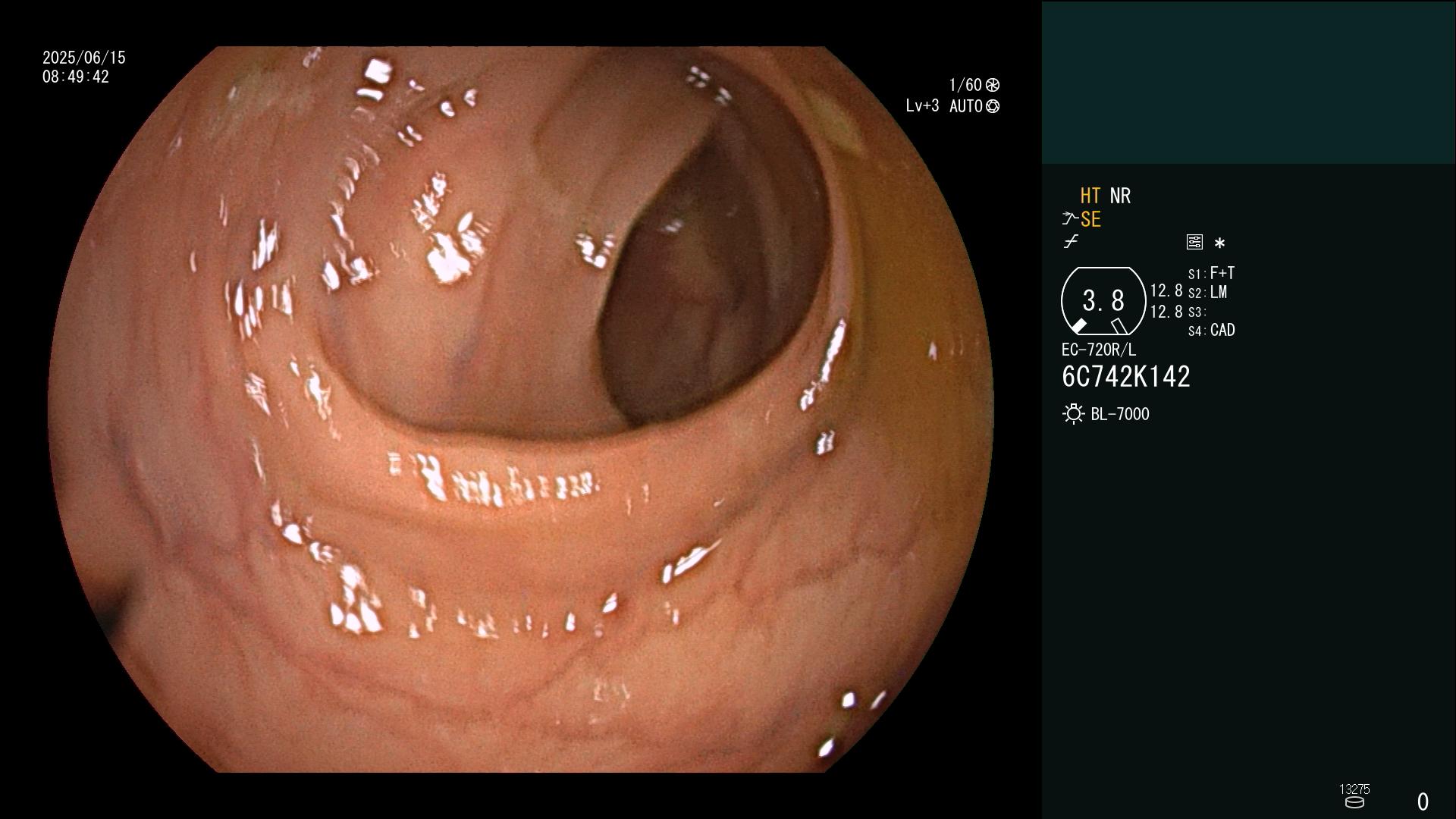
Task: Click the NR noise reduction label
Action: pyautogui.click(x=1120, y=196)
